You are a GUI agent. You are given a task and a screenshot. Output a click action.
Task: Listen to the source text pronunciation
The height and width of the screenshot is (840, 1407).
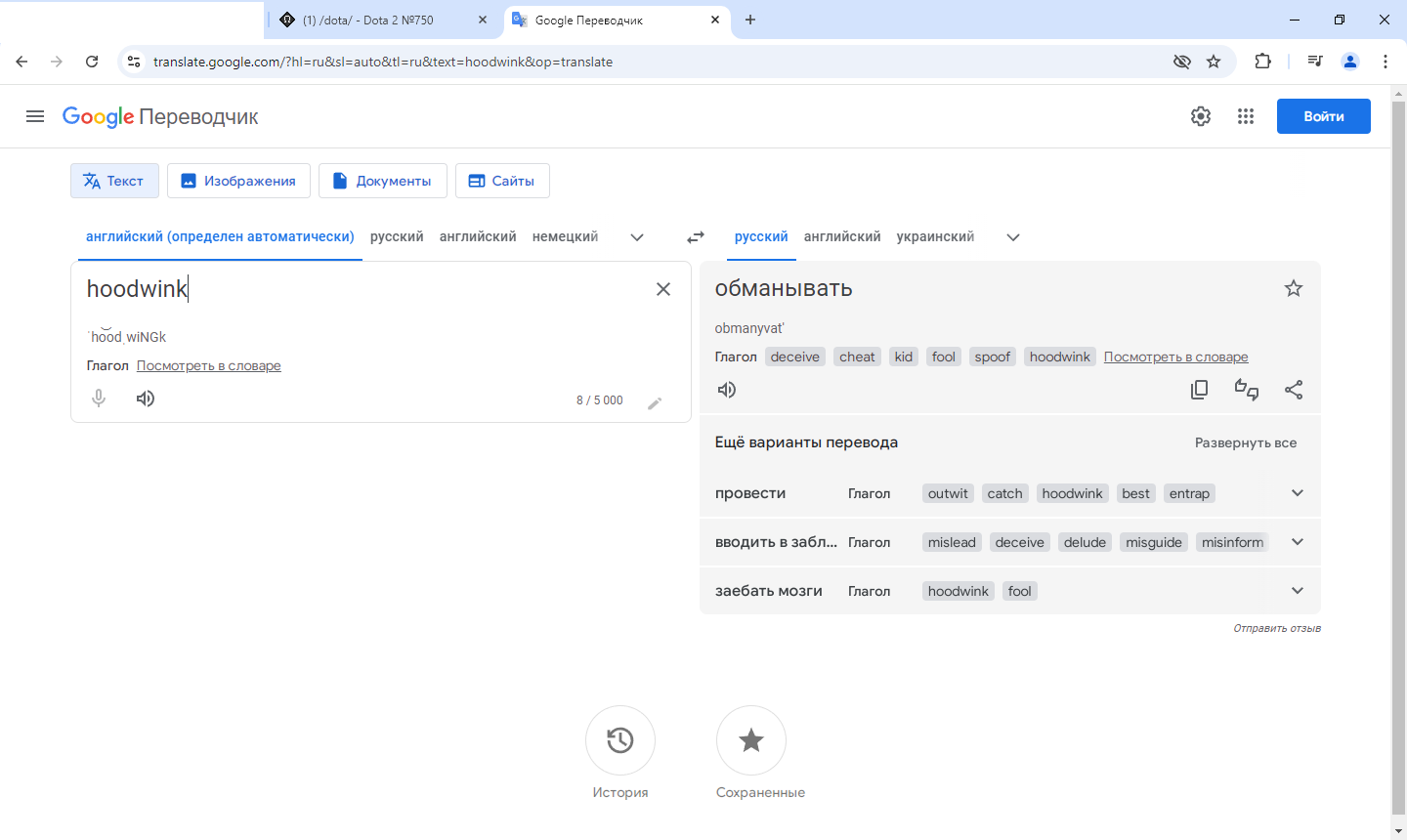pyautogui.click(x=146, y=399)
